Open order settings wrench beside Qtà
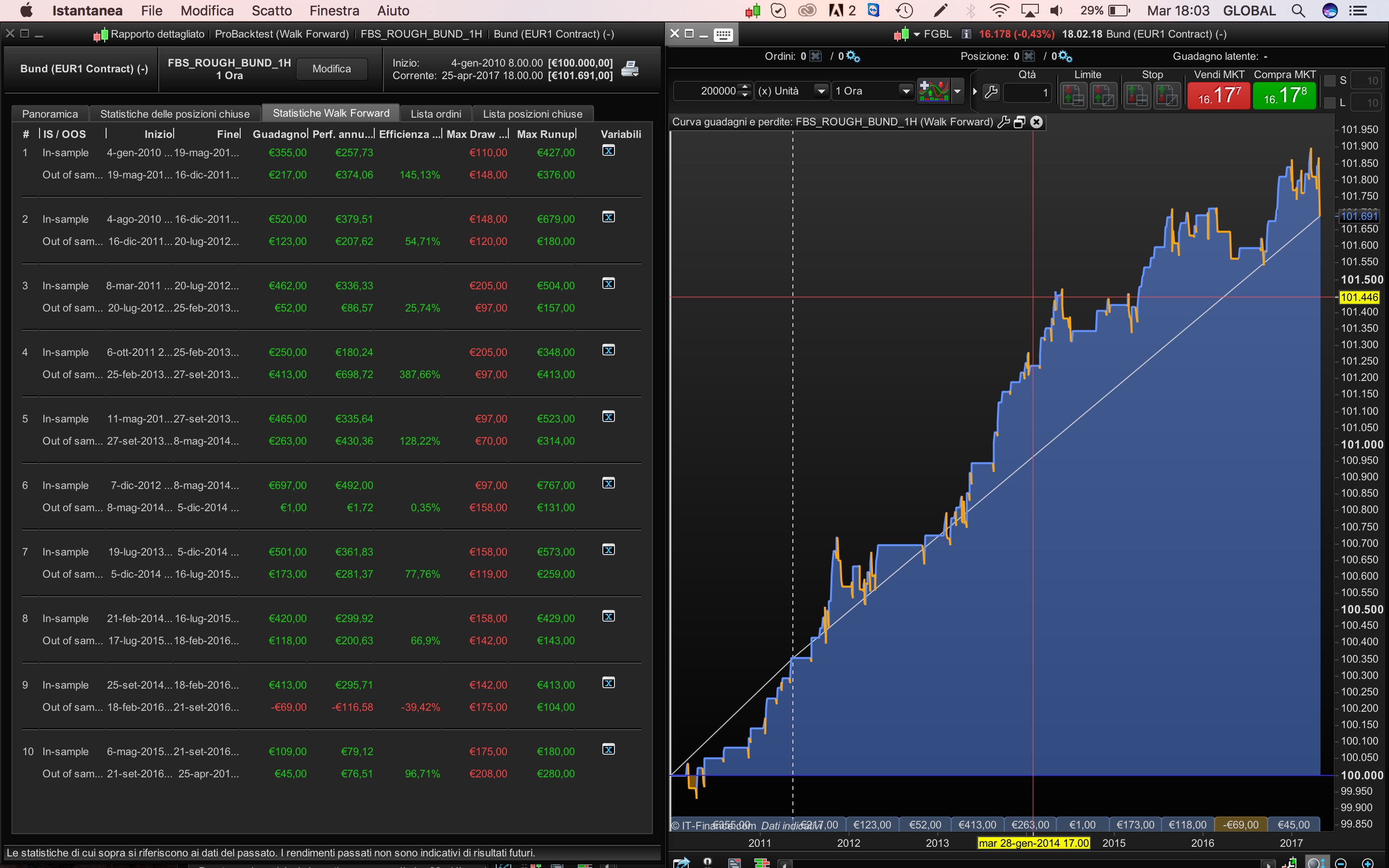The width and height of the screenshot is (1389, 868). coord(991,92)
